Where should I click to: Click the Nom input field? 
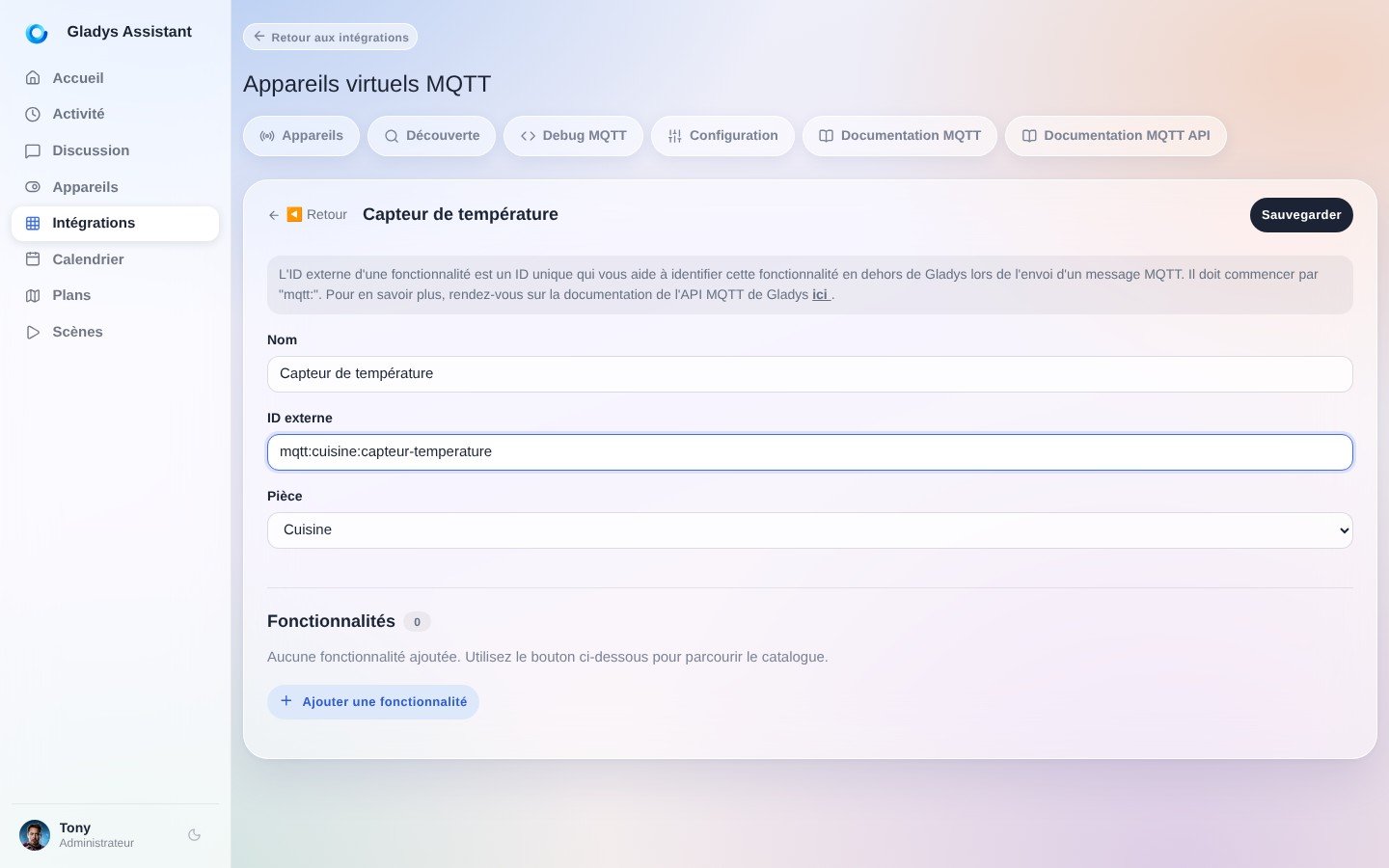[810, 374]
